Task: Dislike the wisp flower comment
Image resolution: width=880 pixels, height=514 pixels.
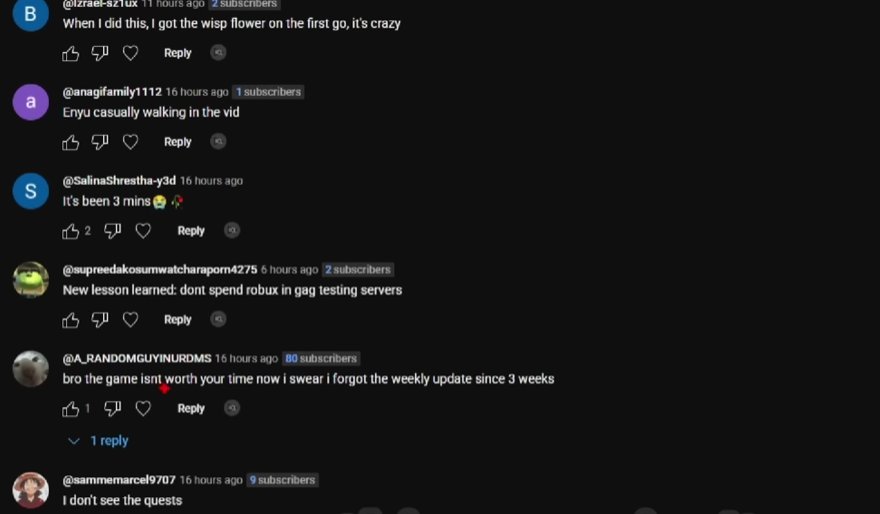Action: pos(100,53)
